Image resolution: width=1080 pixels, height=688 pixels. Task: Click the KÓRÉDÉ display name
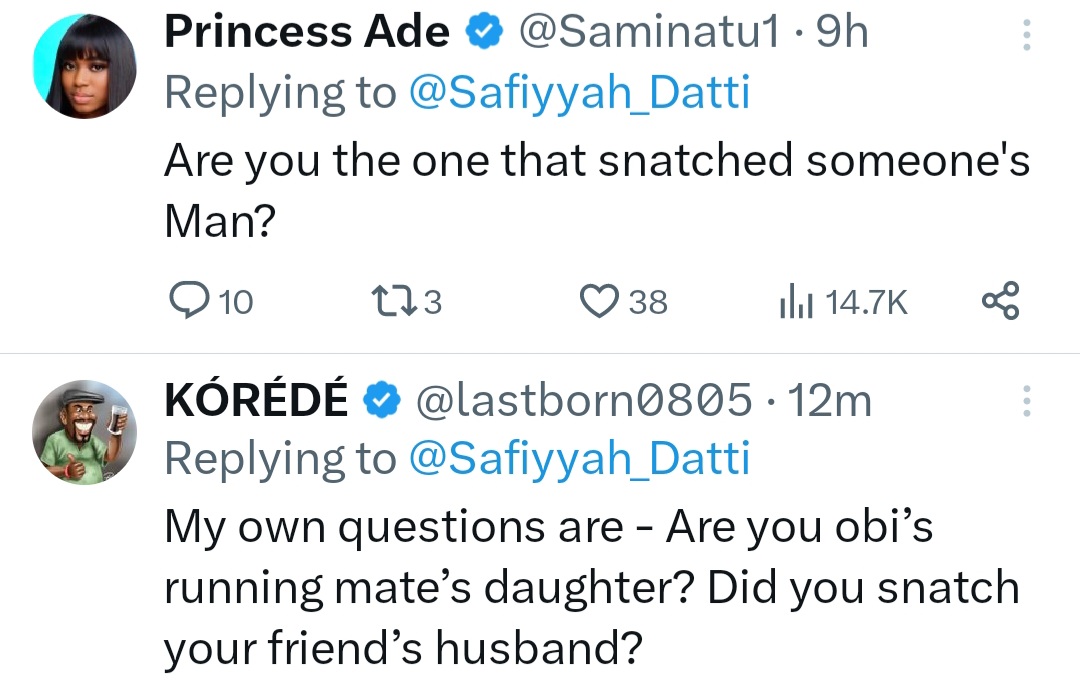pos(257,401)
